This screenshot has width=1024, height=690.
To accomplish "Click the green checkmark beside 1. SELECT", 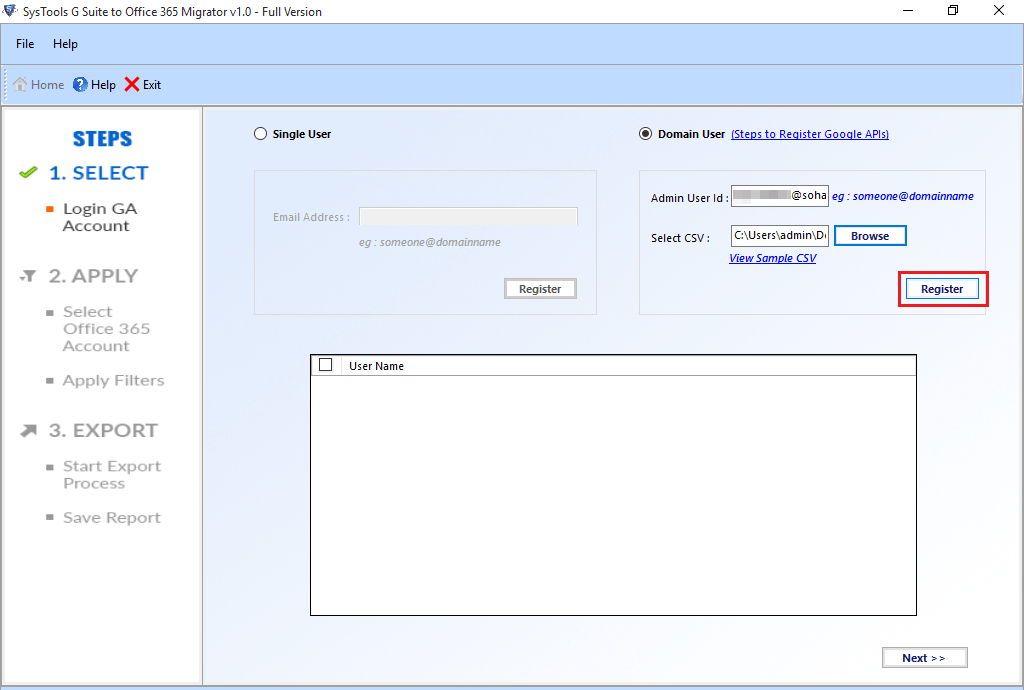I will [28, 172].
